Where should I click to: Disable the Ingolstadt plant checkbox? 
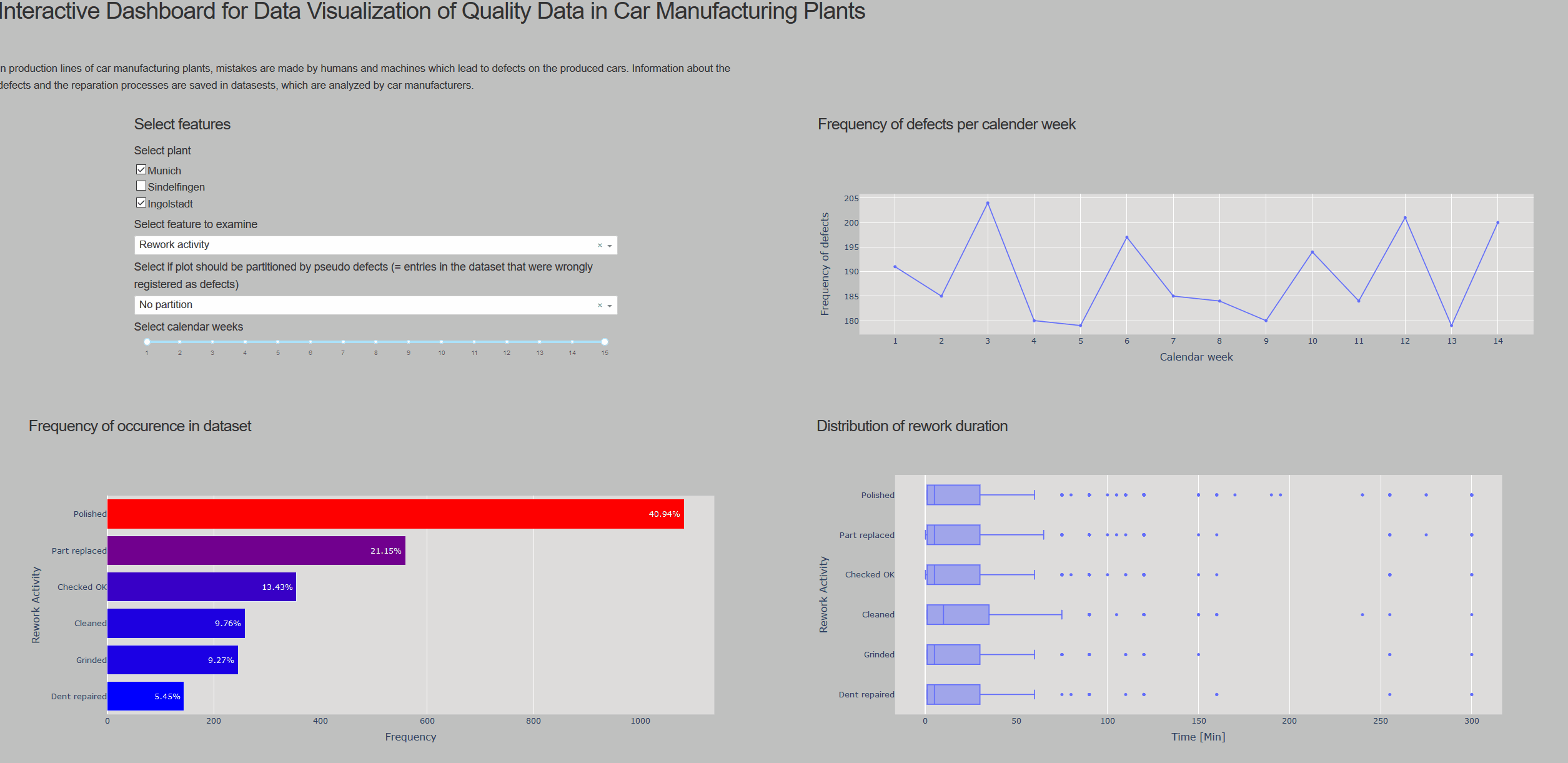click(141, 202)
